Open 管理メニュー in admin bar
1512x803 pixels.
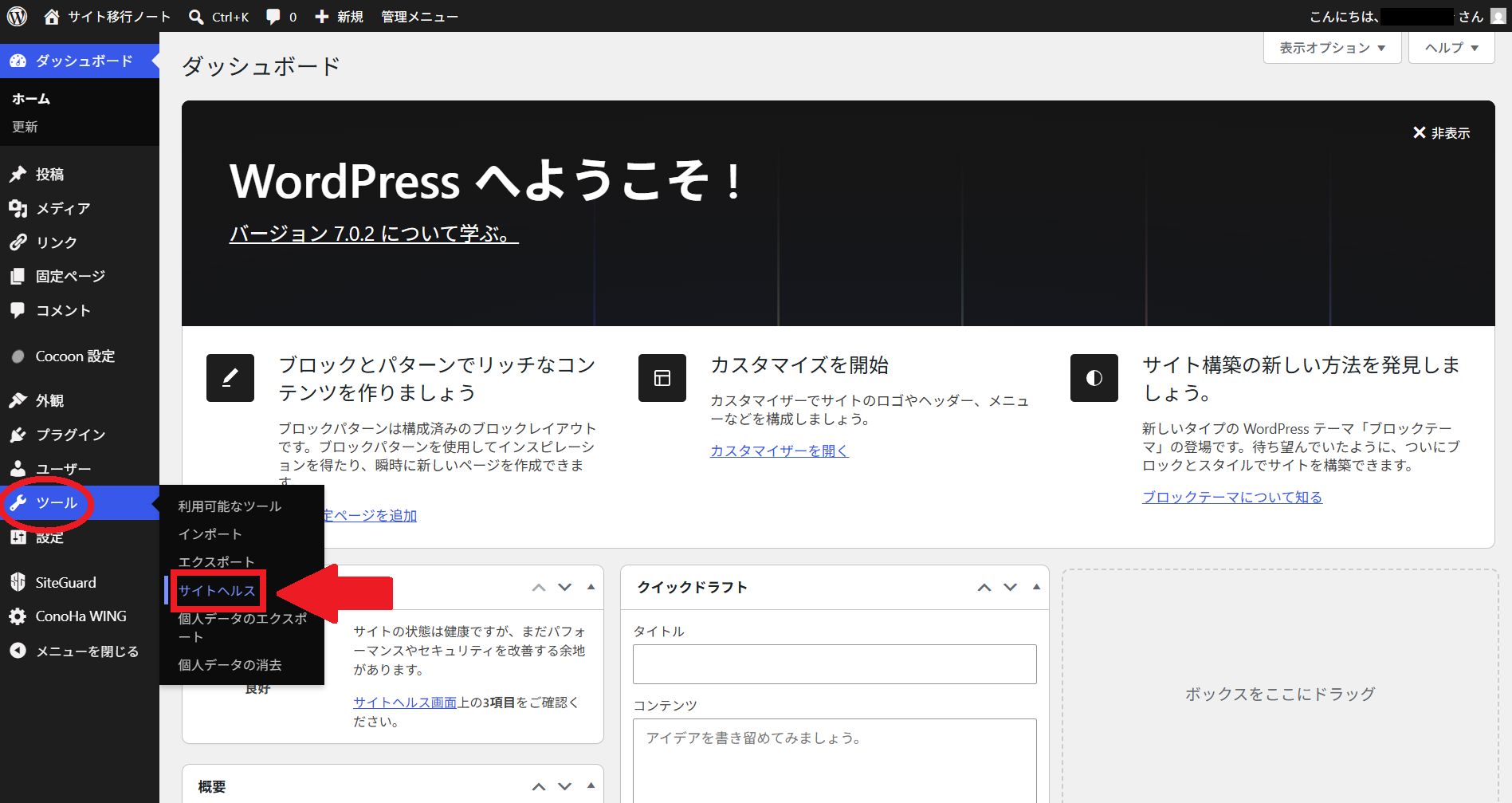pyautogui.click(x=419, y=17)
